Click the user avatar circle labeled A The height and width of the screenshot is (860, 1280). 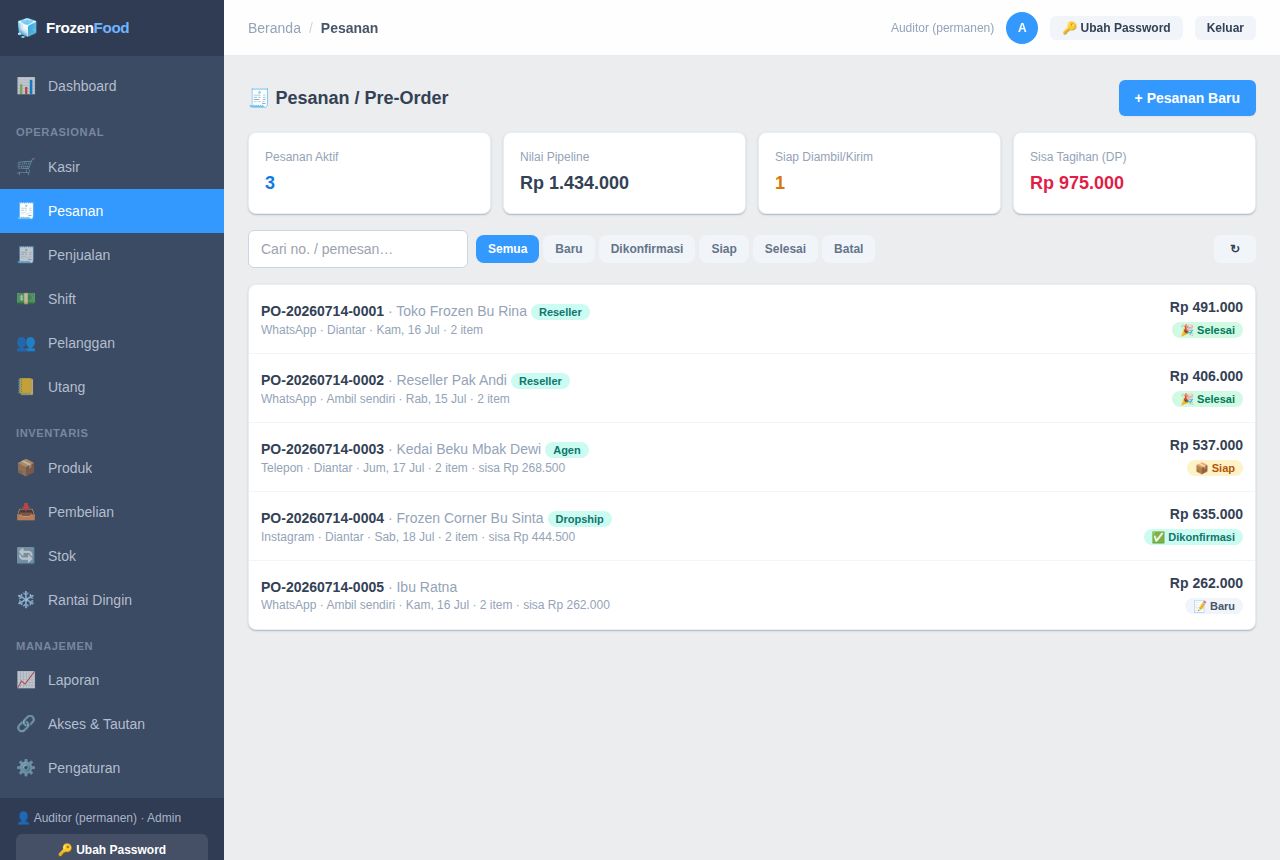tap(1022, 28)
